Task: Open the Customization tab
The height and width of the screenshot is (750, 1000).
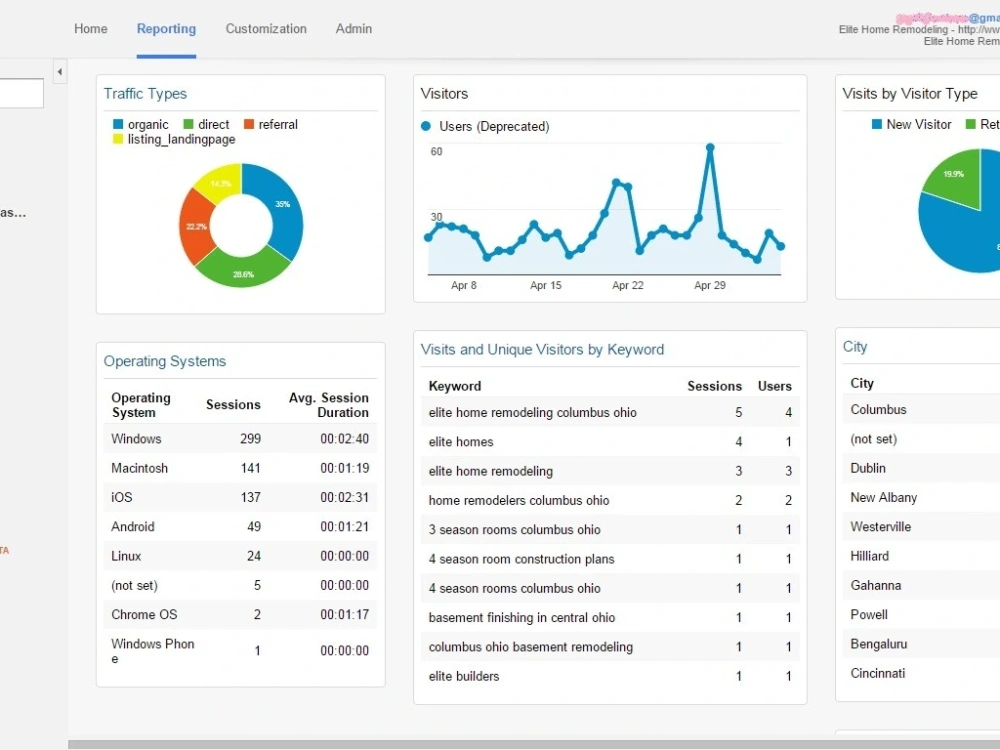Action: coord(266,29)
